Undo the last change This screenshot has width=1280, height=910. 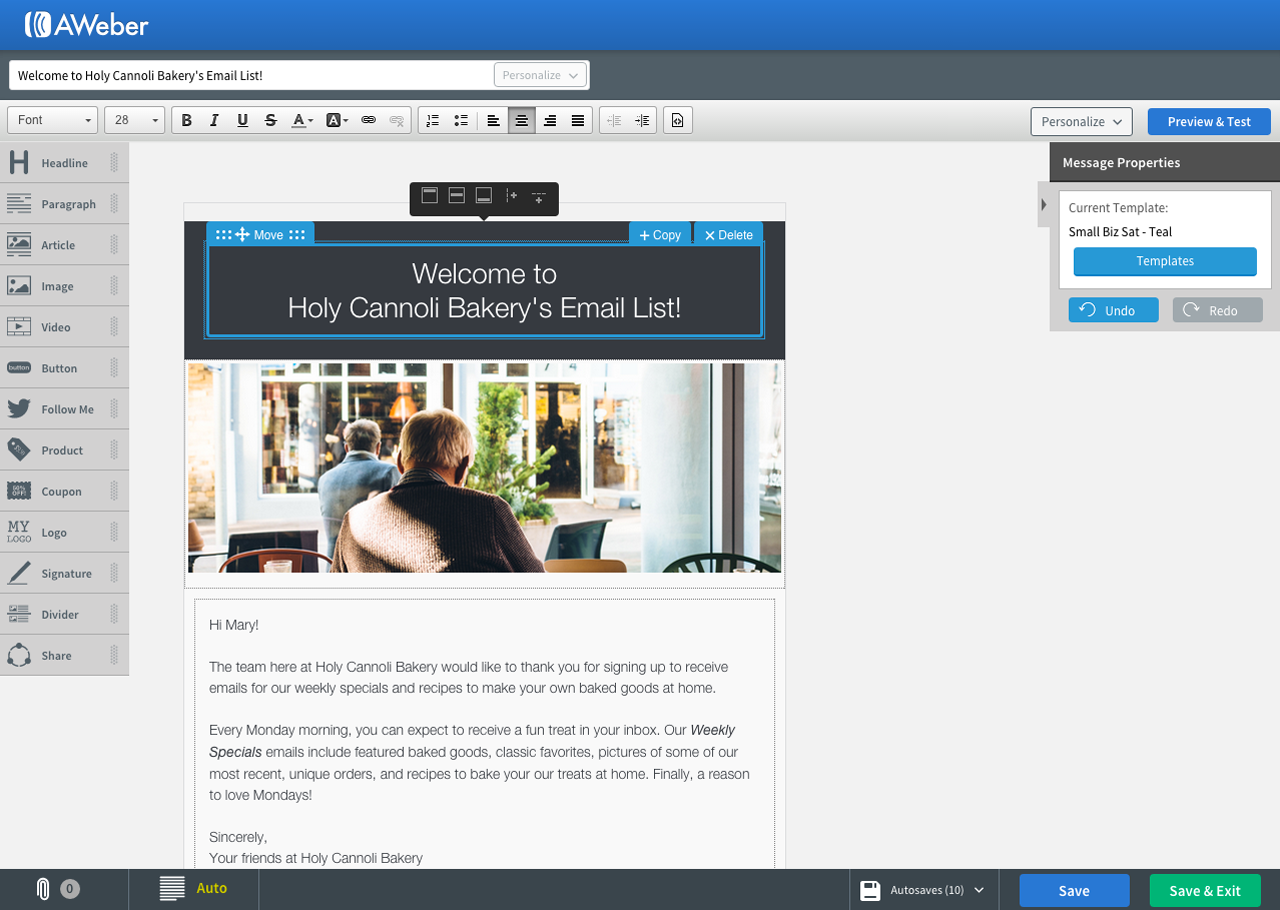click(1113, 310)
